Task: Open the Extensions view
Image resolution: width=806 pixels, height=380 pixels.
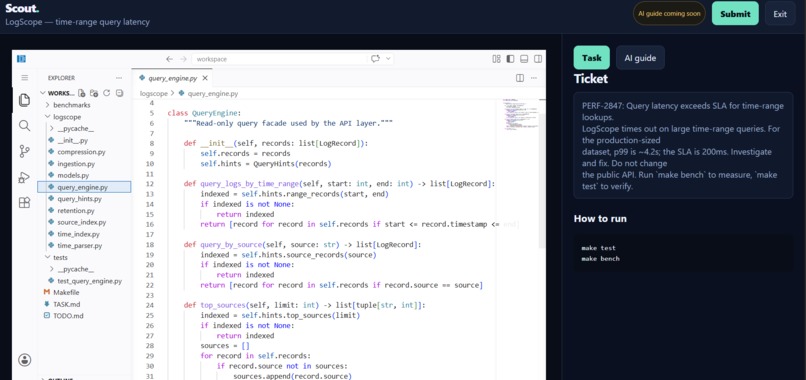Action: coord(24,203)
